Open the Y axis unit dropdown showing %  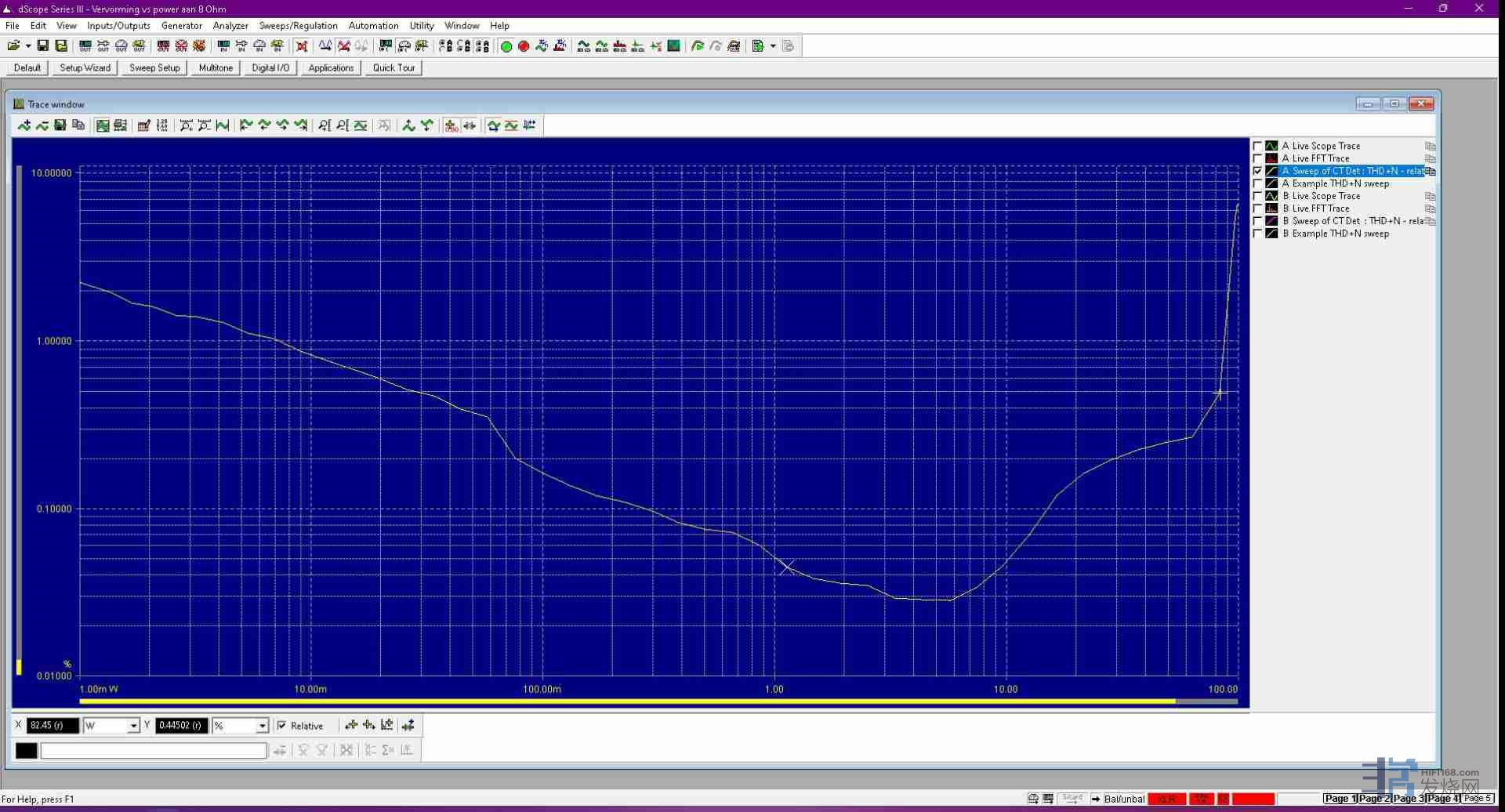point(263,726)
